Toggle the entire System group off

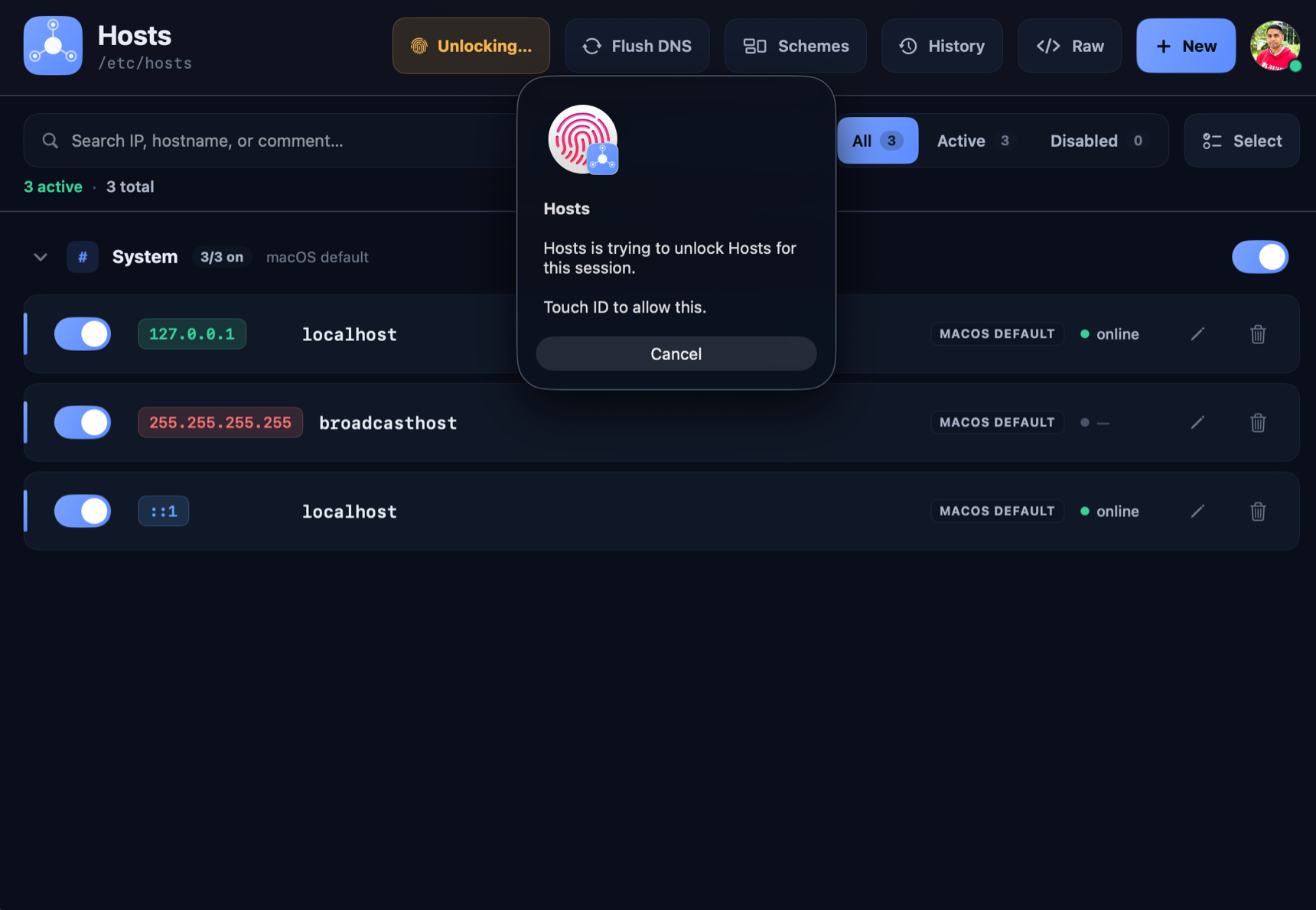pos(1260,257)
